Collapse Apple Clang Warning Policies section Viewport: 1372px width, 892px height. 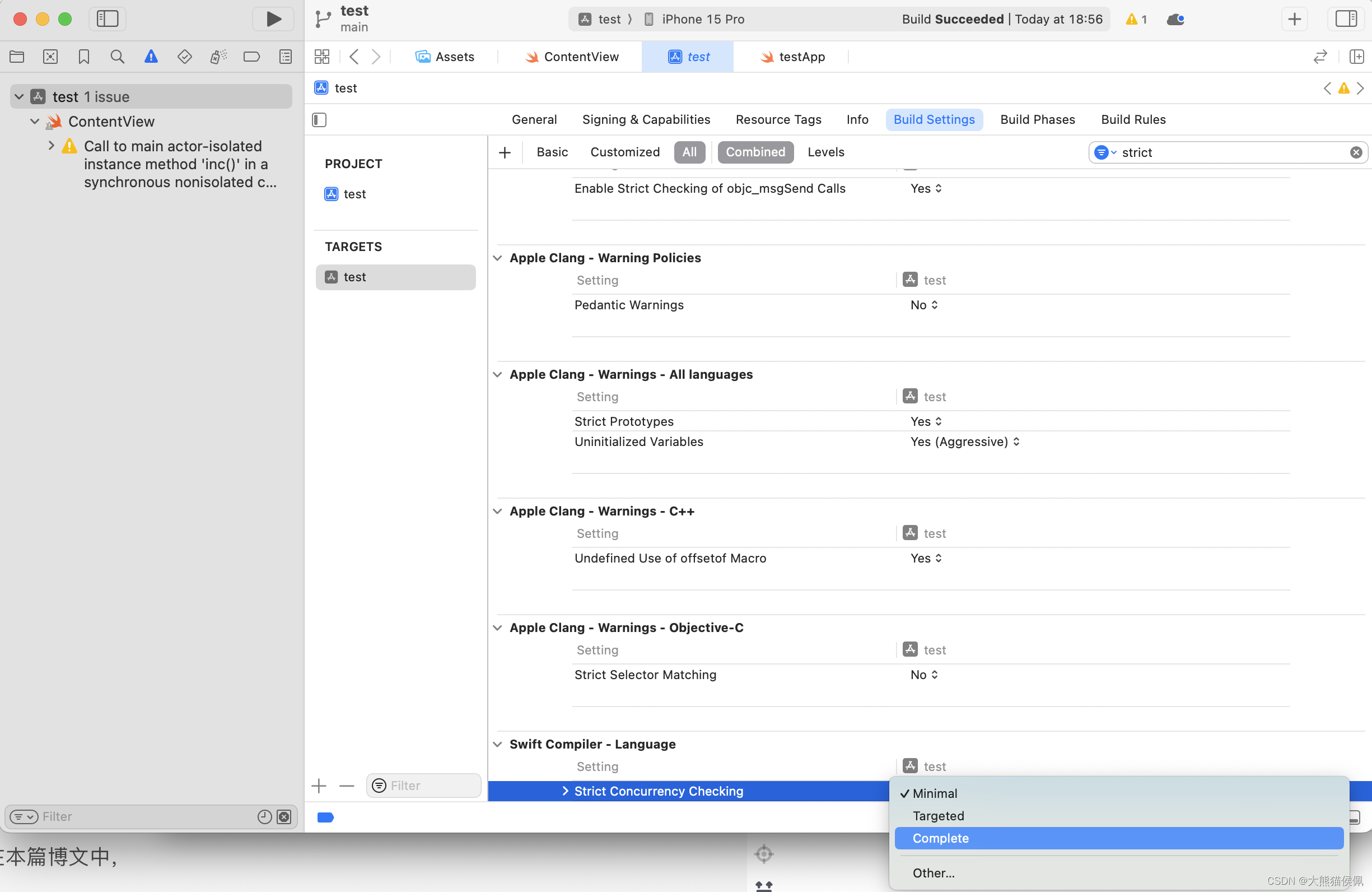[x=498, y=258]
